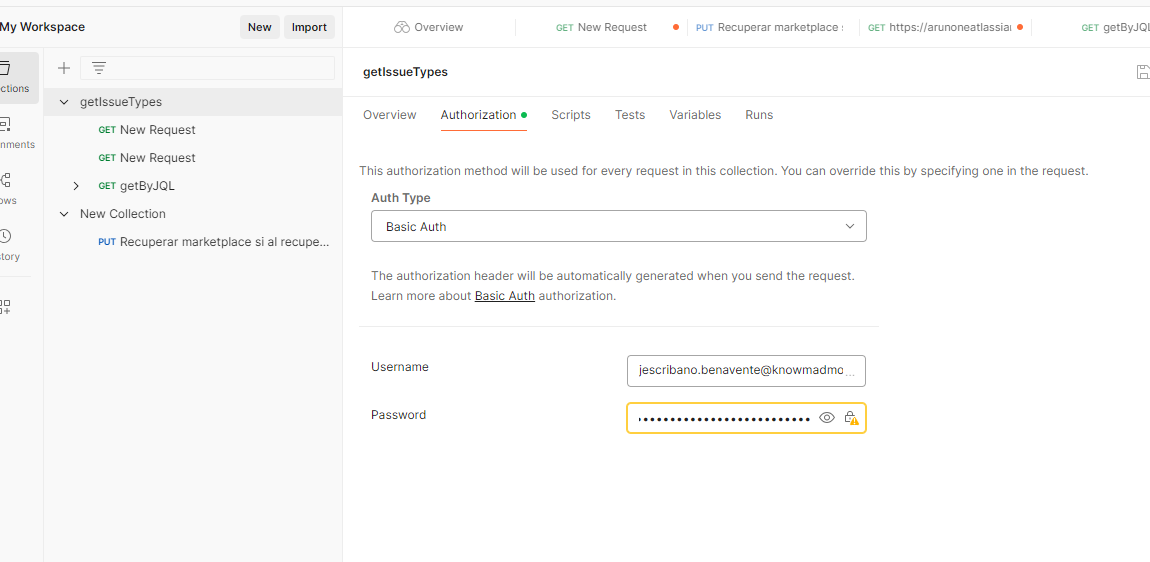Viewport: 1150px width, 562px height.
Task: Click the orange unsaved dot on New Request tab
Action: 675,27
